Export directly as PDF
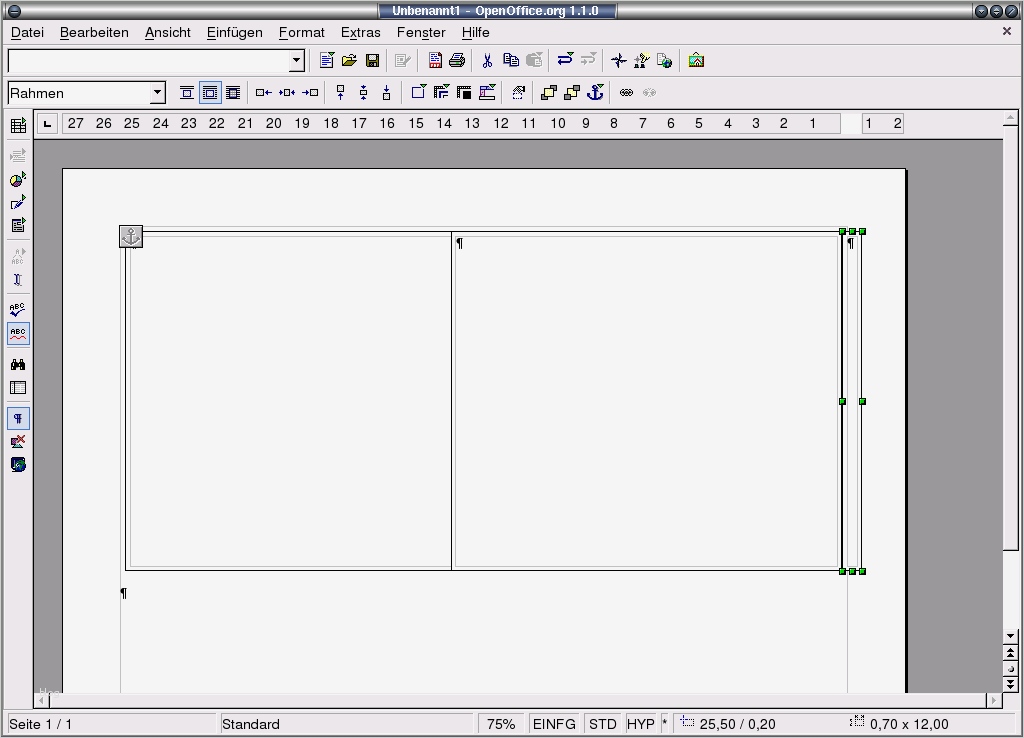This screenshot has height=738, width=1024. click(x=435, y=61)
